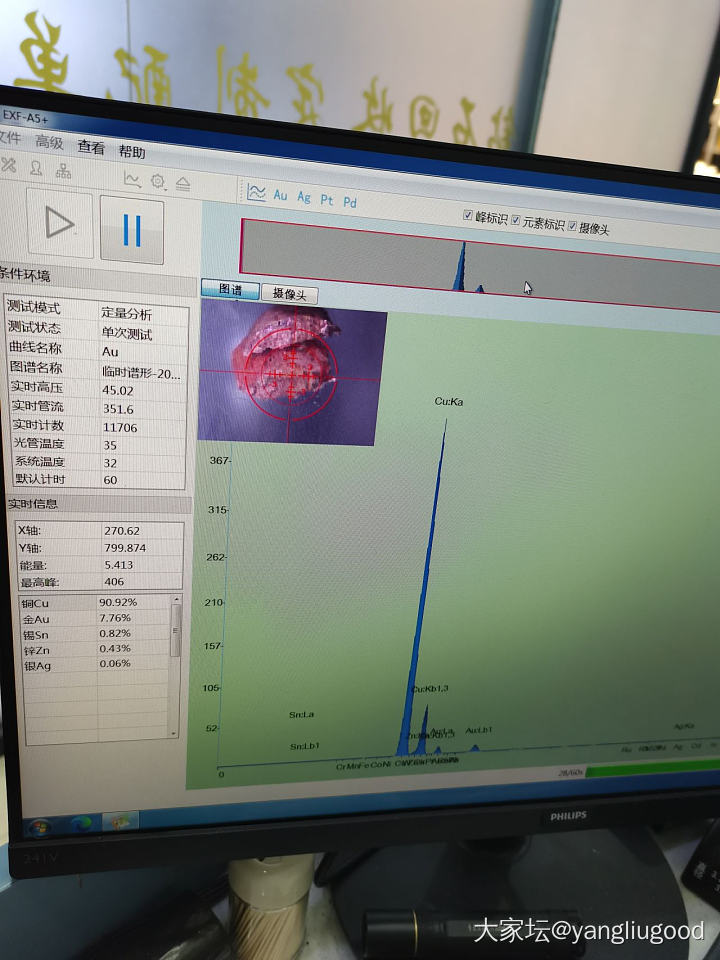
Task: Click the spectrum line icon left of Au
Action: pos(256,192)
